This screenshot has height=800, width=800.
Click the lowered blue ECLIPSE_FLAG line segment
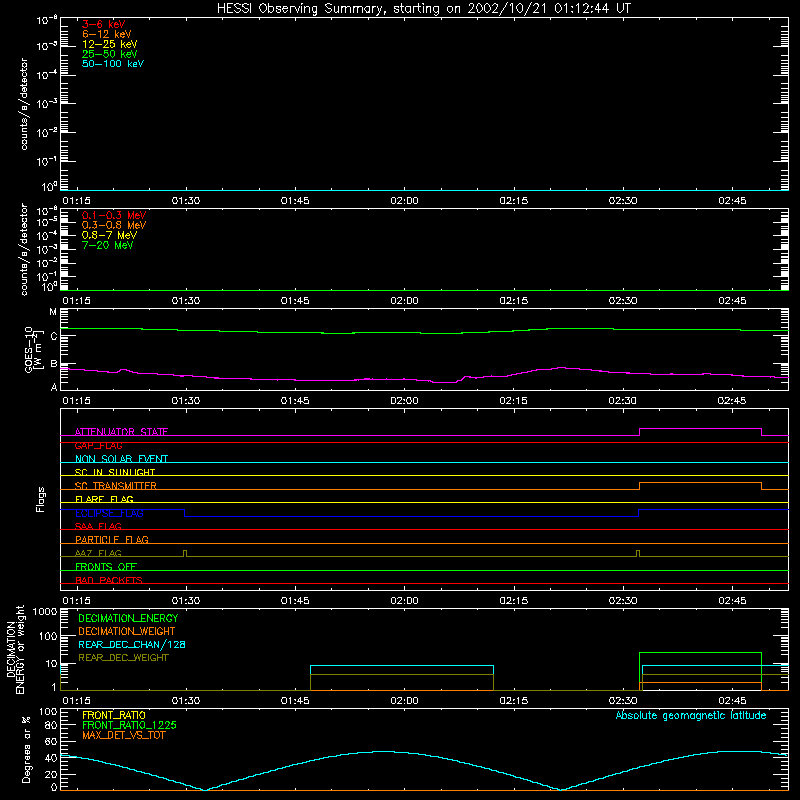tap(411, 516)
